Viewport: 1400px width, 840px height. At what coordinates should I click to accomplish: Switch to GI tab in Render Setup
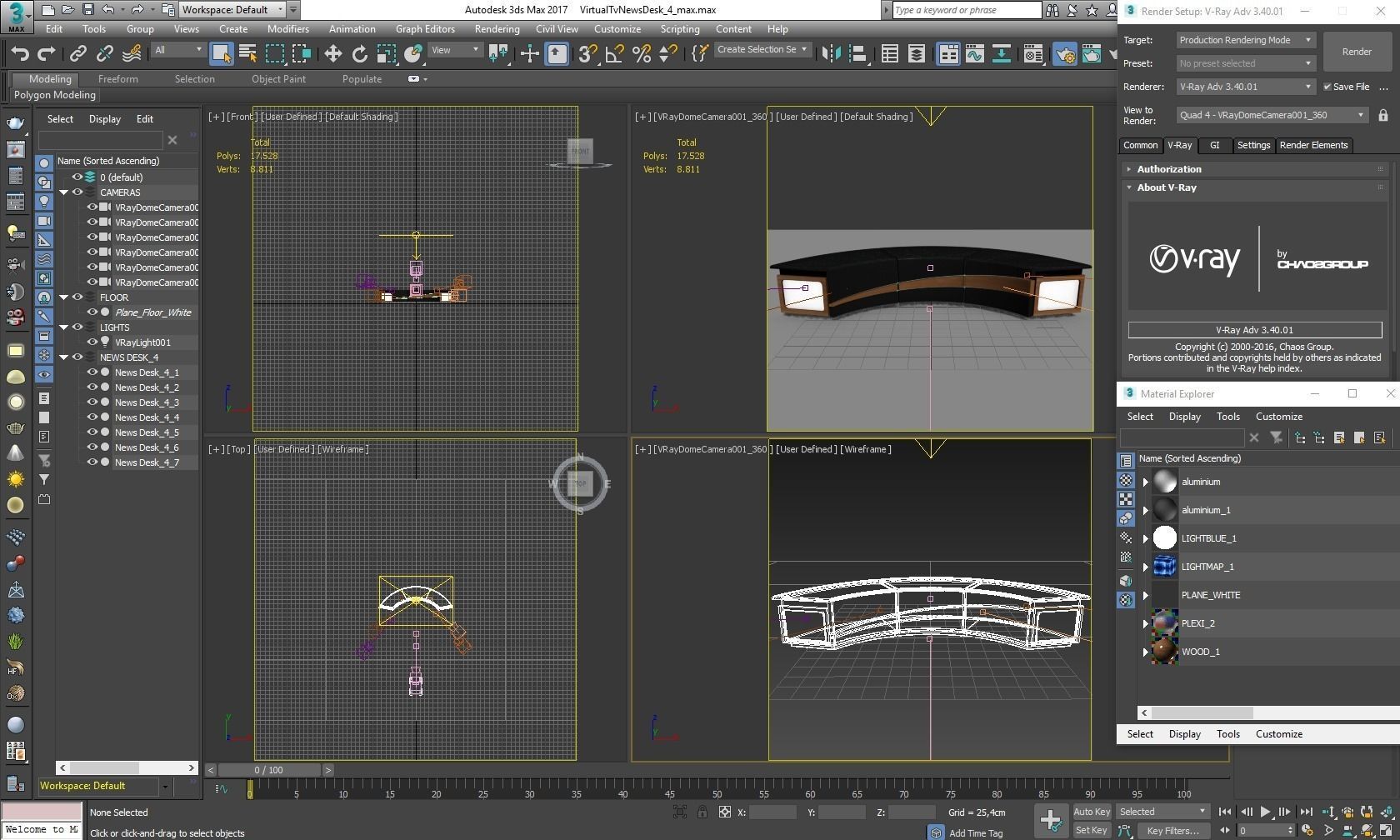1214,145
